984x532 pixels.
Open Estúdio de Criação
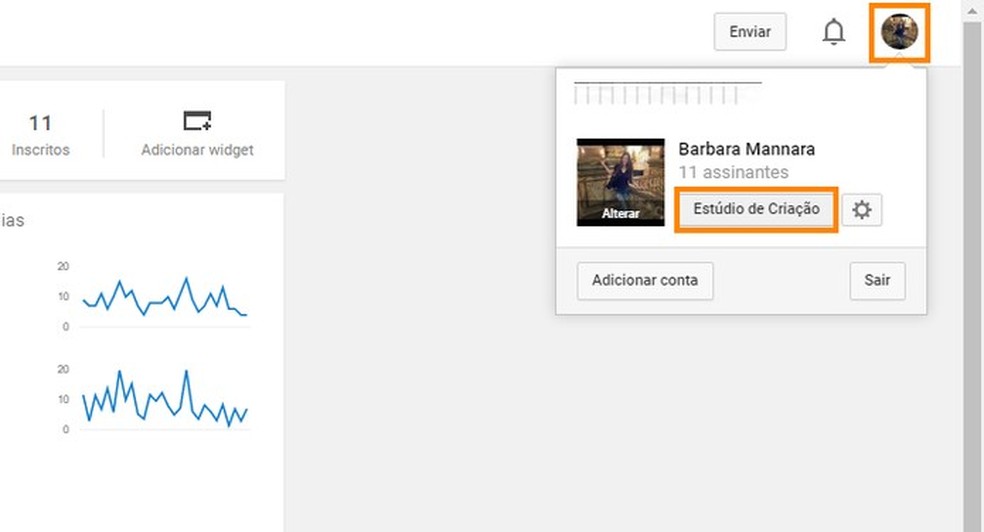(x=756, y=209)
